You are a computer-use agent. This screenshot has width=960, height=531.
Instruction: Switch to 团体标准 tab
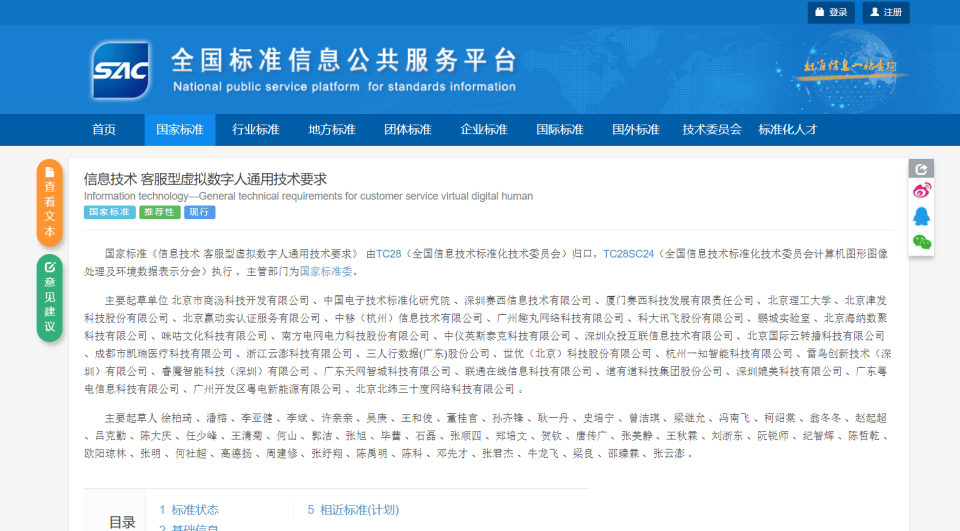point(408,130)
